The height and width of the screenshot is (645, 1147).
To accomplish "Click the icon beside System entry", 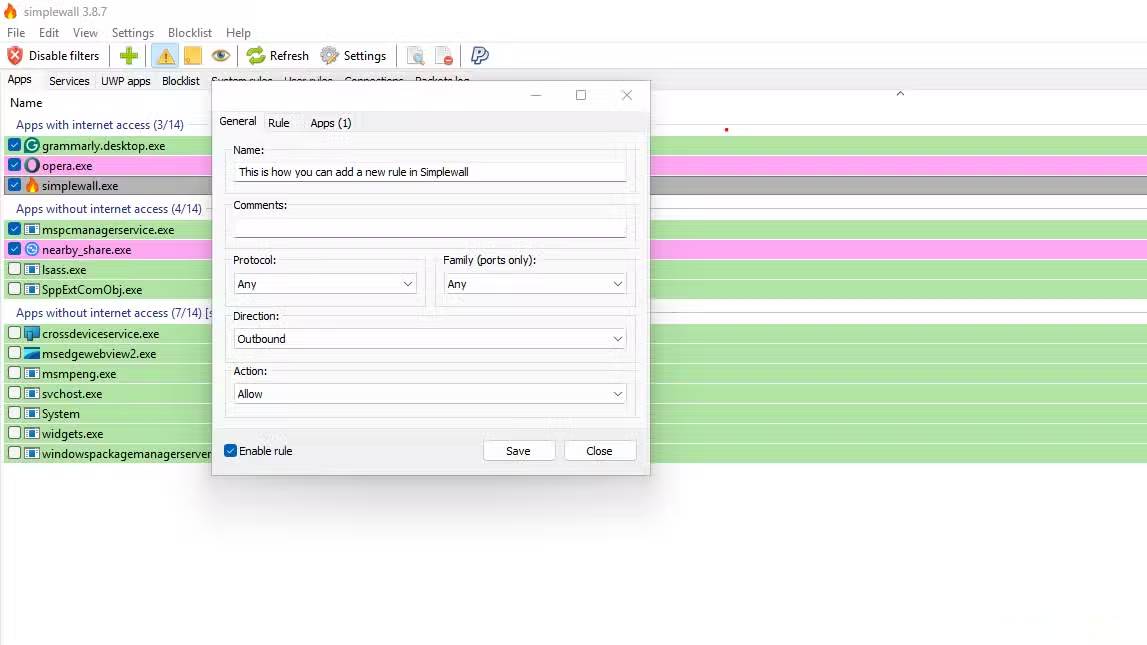I will (31, 413).
